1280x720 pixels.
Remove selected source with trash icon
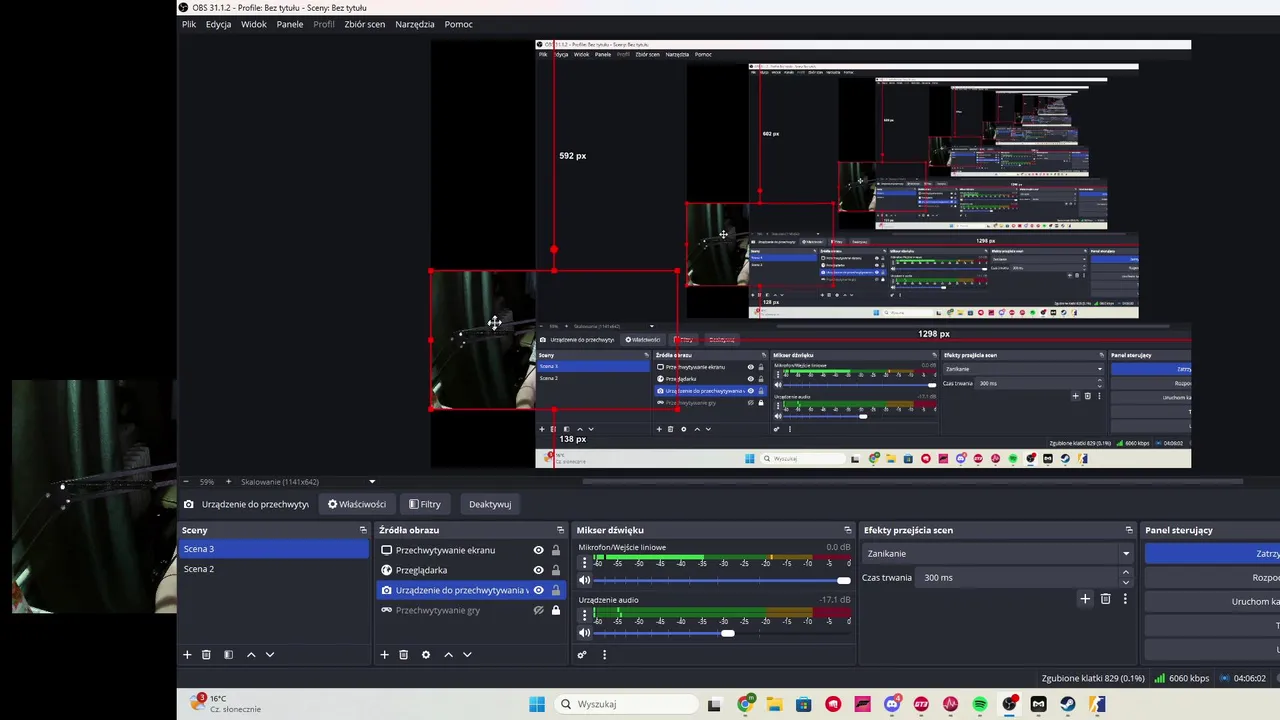[403, 655]
